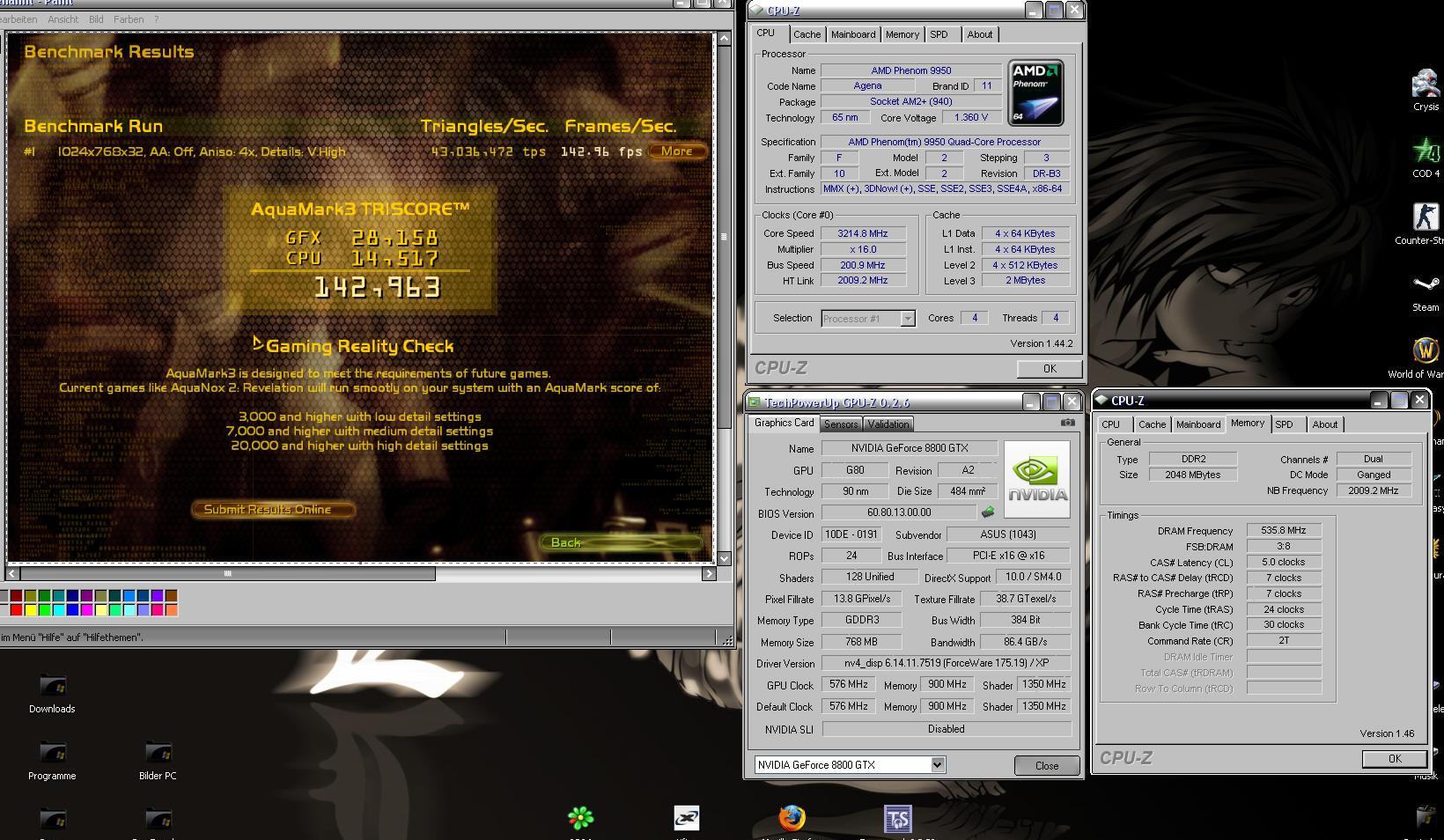
Task: Click the NVIDIA logo in GPU-Z
Action: click(1036, 479)
